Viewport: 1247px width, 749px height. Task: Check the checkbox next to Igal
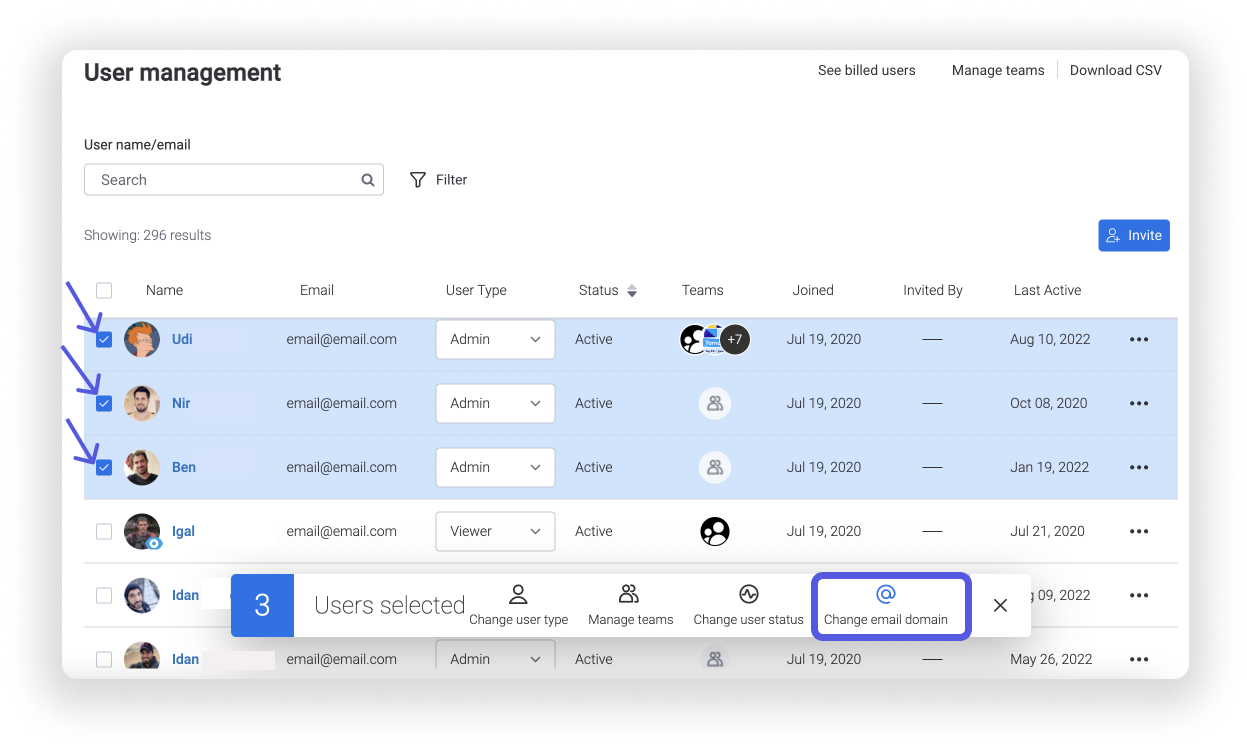click(104, 531)
